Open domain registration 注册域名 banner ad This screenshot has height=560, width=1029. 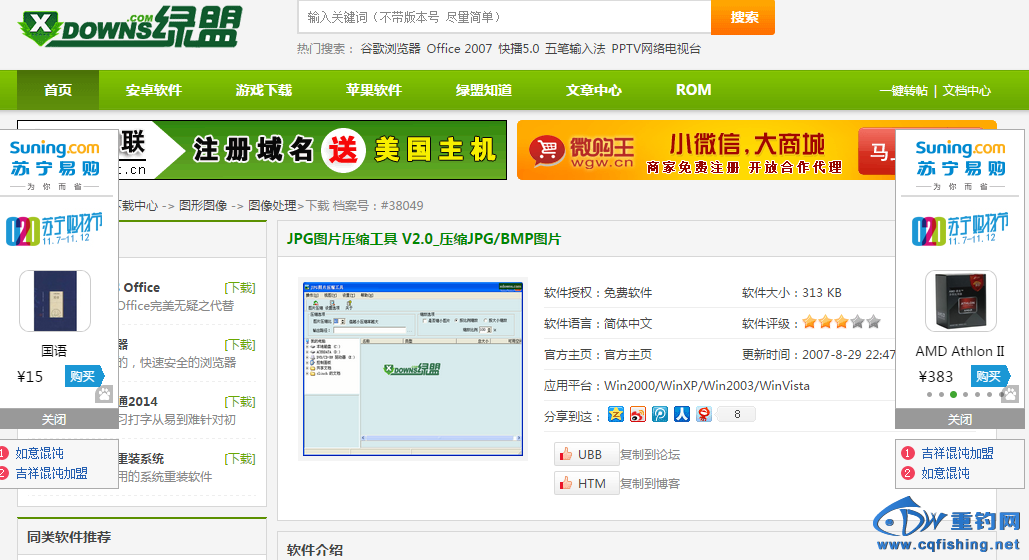tap(312, 150)
